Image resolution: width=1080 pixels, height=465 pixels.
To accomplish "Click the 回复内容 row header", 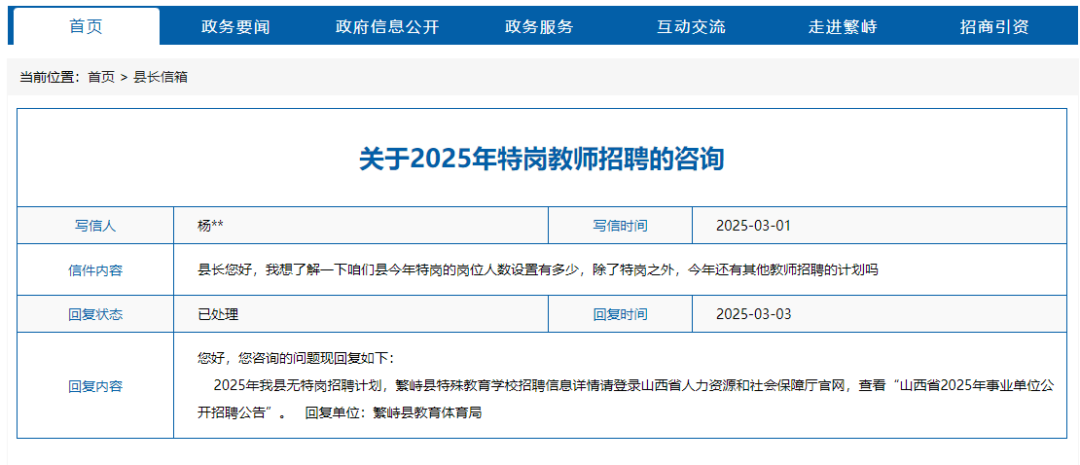I will point(95,386).
